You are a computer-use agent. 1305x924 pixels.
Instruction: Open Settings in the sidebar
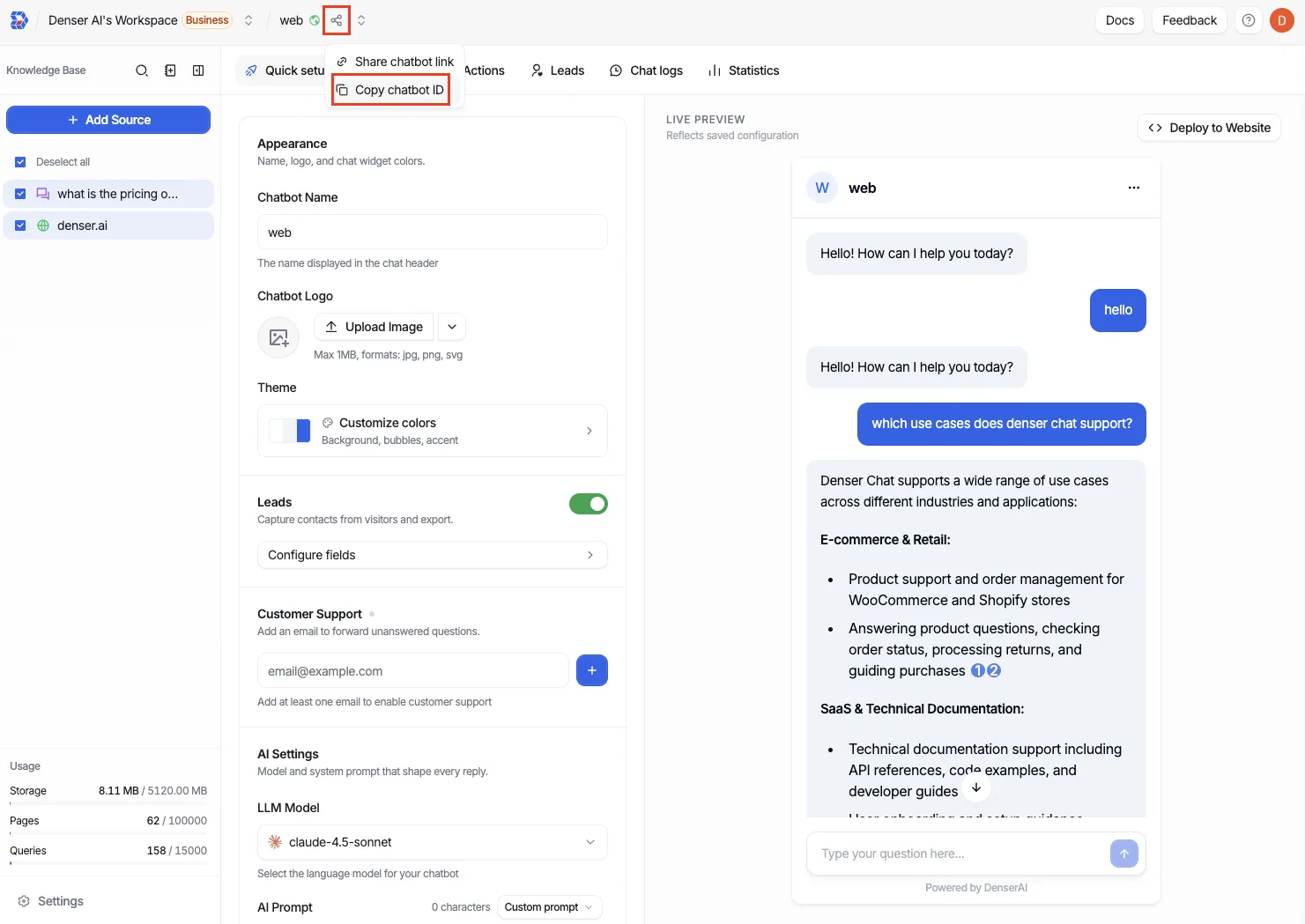pos(50,901)
